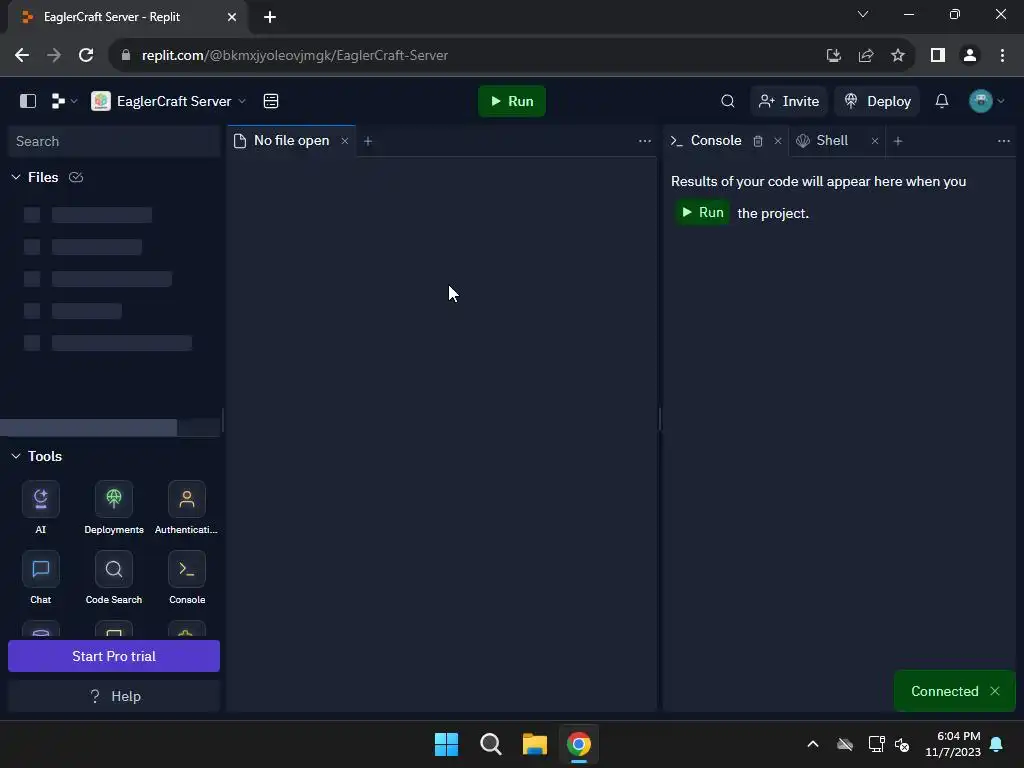This screenshot has height=768, width=1024.
Task: Select the EaglerCraft Server browser tab
Action: (128, 17)
